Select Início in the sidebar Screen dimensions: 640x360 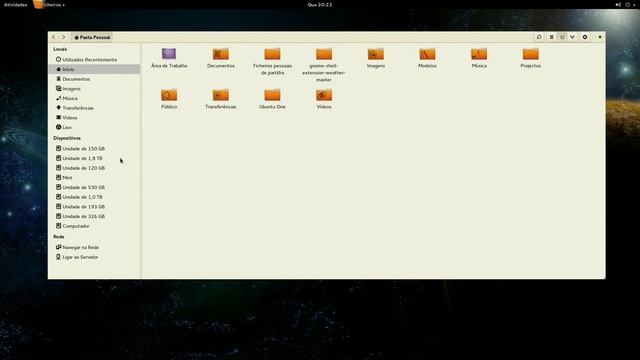(94, 69)
